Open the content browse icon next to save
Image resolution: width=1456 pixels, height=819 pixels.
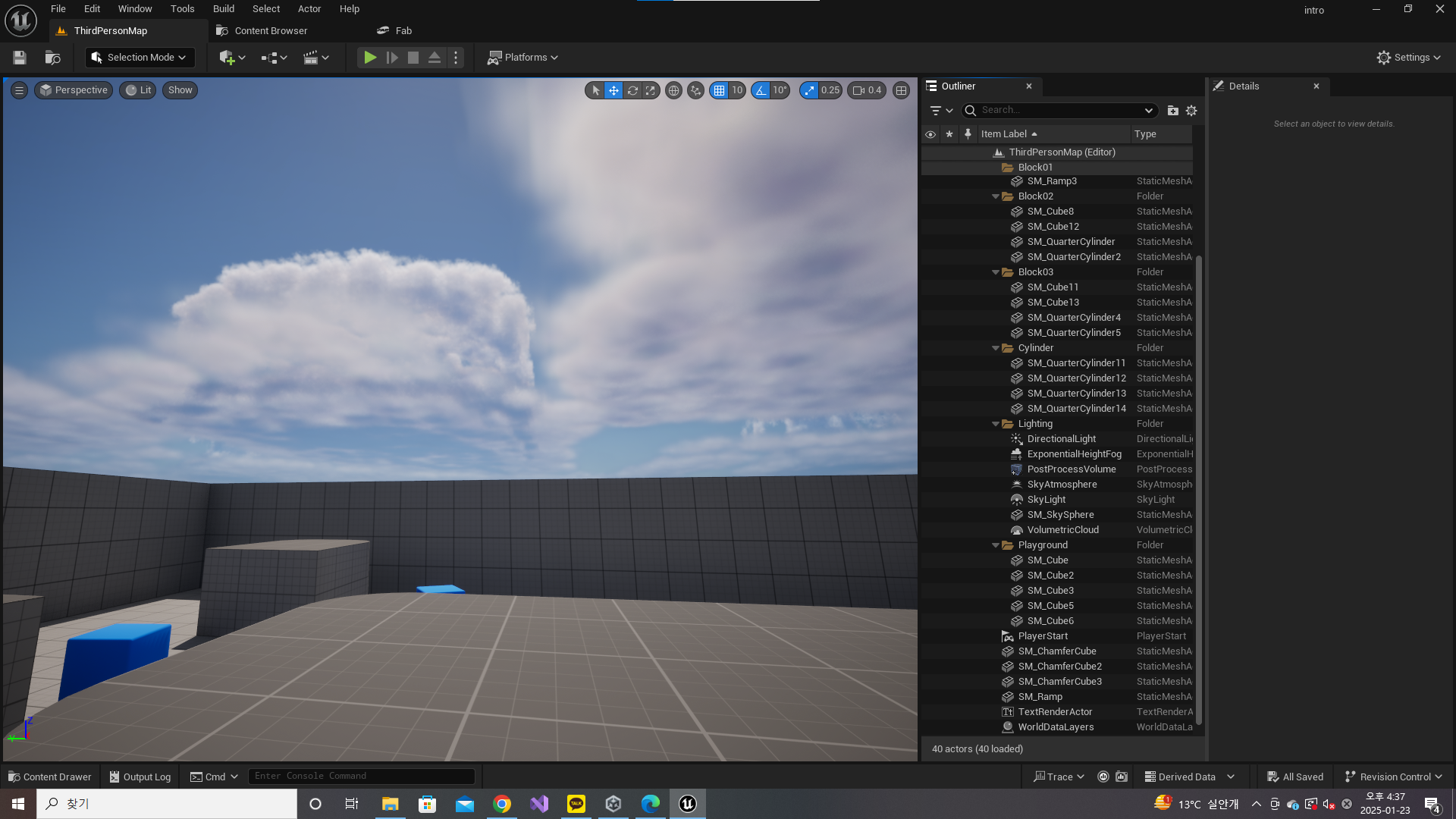(x=52, y=58)
